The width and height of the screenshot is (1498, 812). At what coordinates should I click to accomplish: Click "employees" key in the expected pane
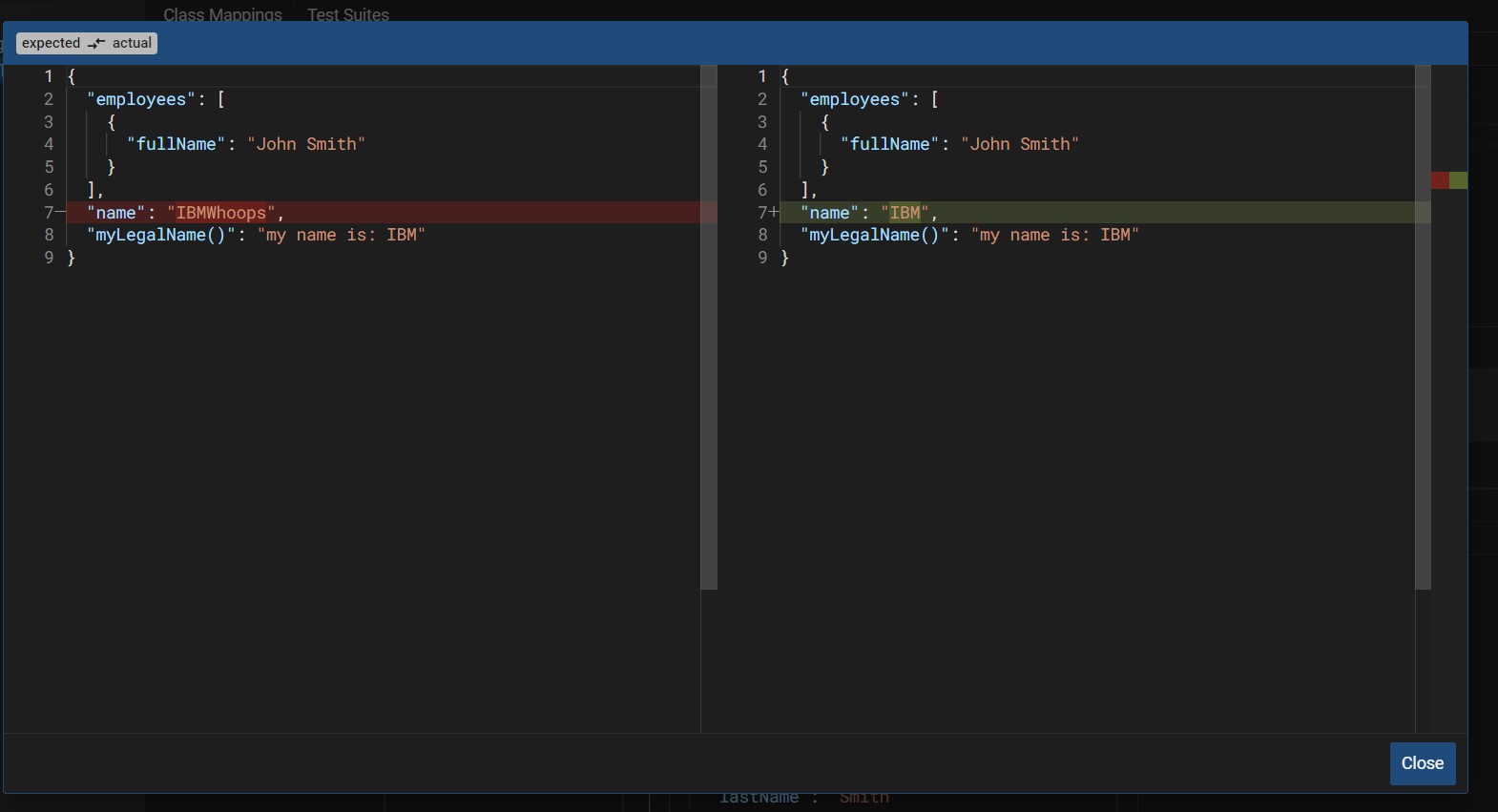tap(141, 99)
